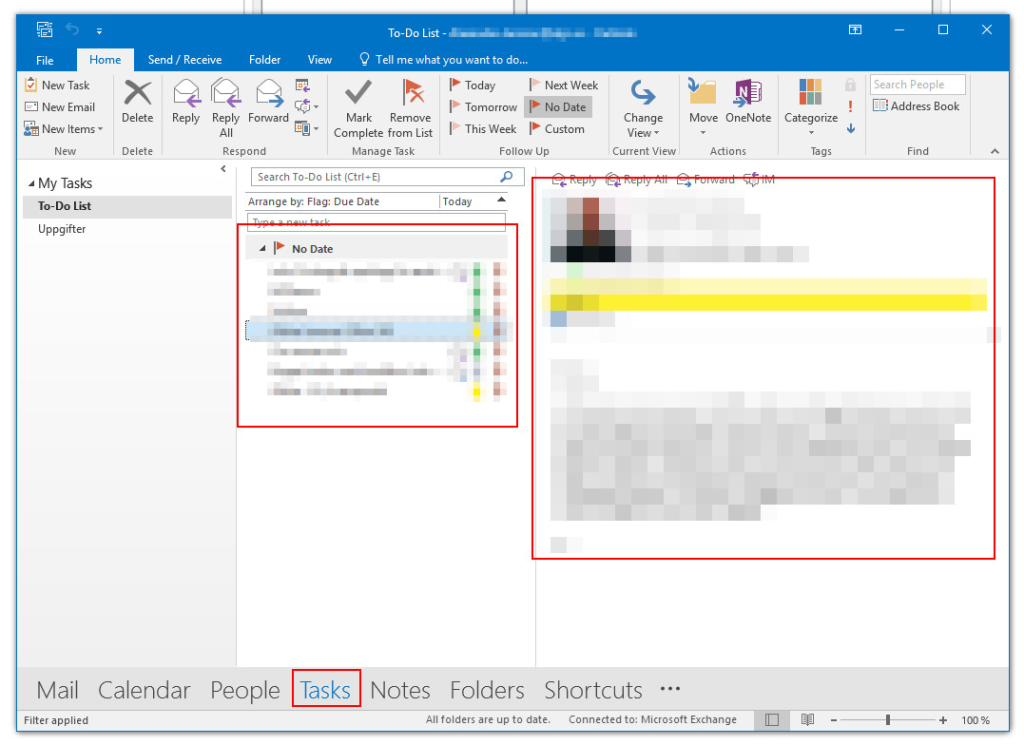
Task: Click the New Task icon
Action: 32,86
